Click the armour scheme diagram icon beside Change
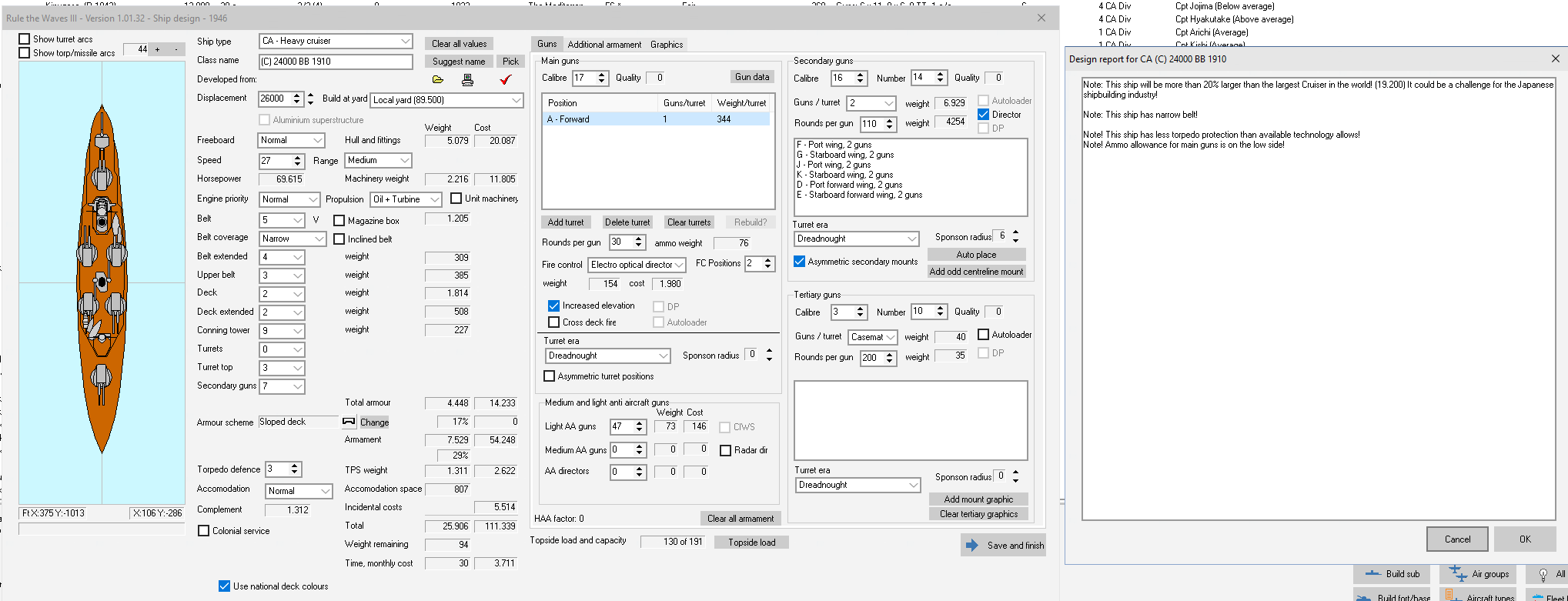This screenshot has height=601, width=1568. pos(349,422)
